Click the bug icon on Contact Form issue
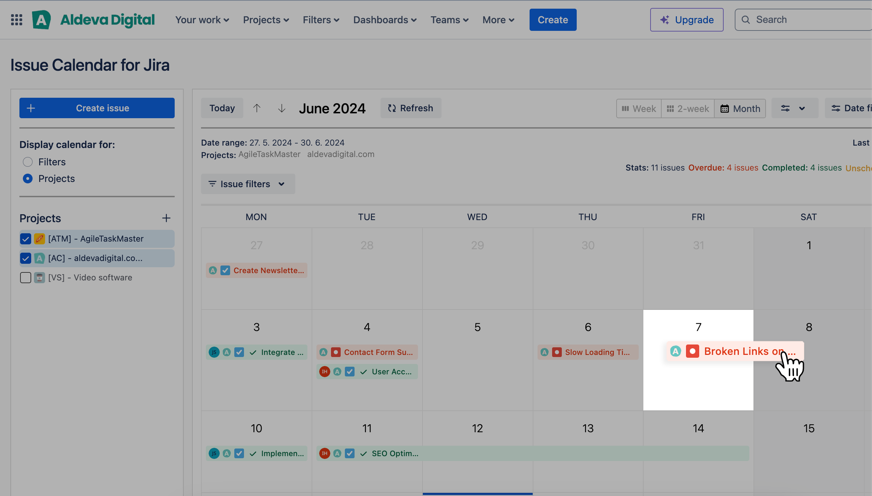Viewport: 872px width, 496px height. tap(336, 352)
